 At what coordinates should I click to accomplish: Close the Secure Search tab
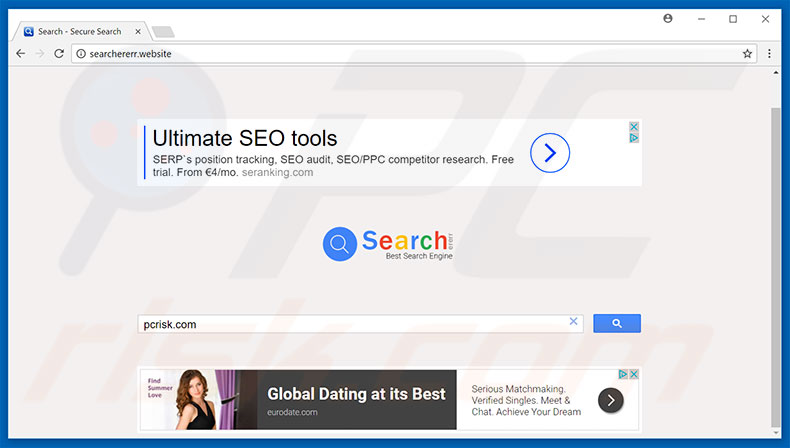(138, 31)
